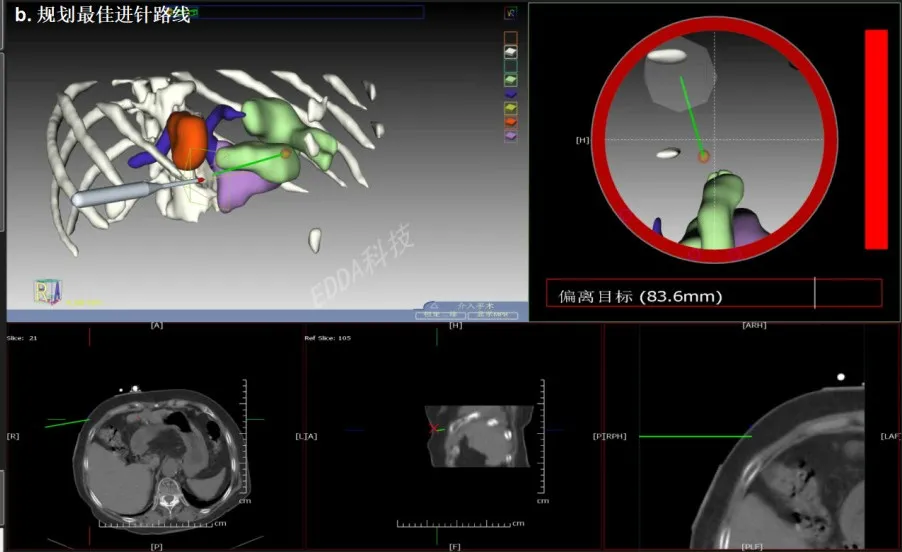The height and width of the screenshot is (552, 902).
Task: Click the orange tumor model icon
Action: 511,121
